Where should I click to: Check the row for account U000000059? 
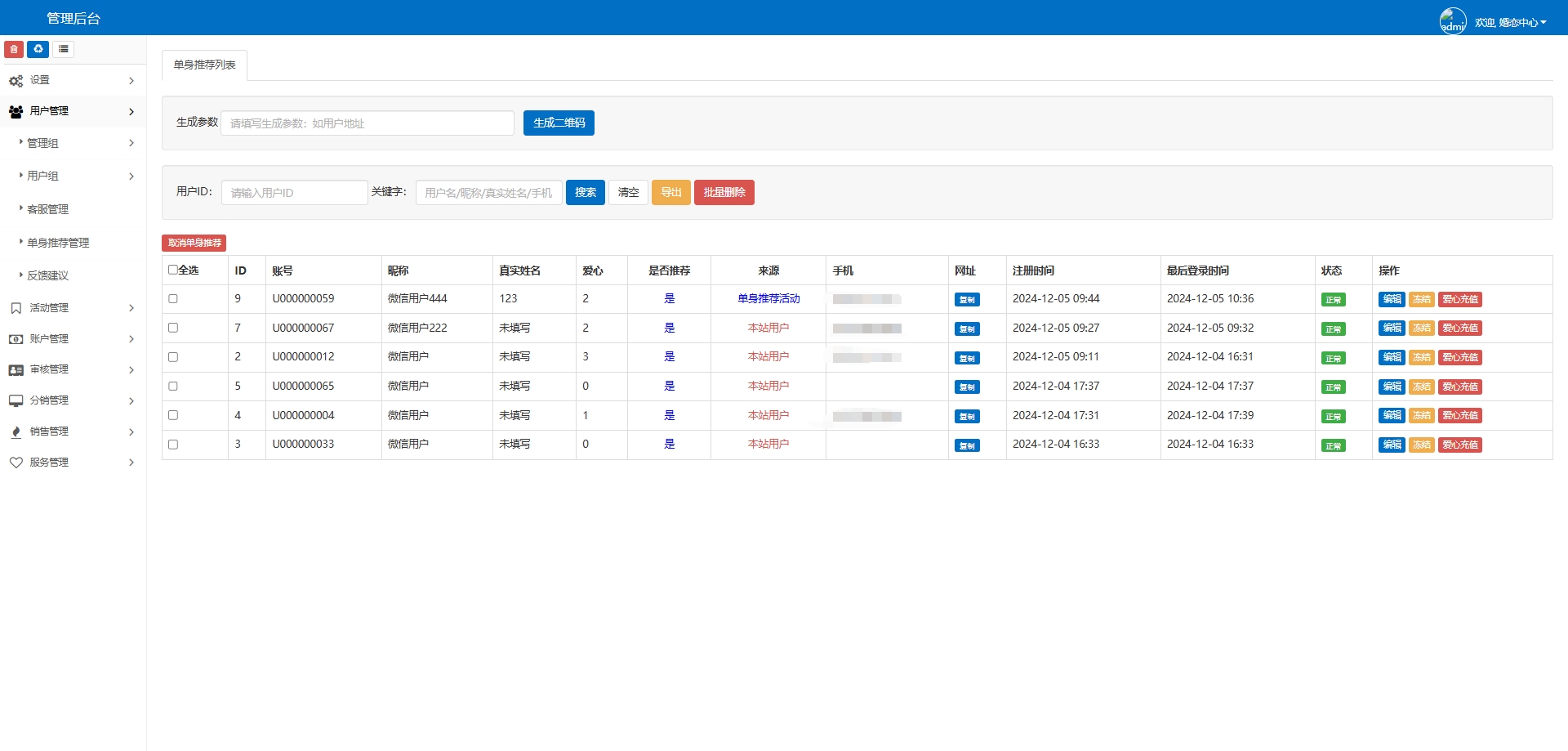pos(173,299)
